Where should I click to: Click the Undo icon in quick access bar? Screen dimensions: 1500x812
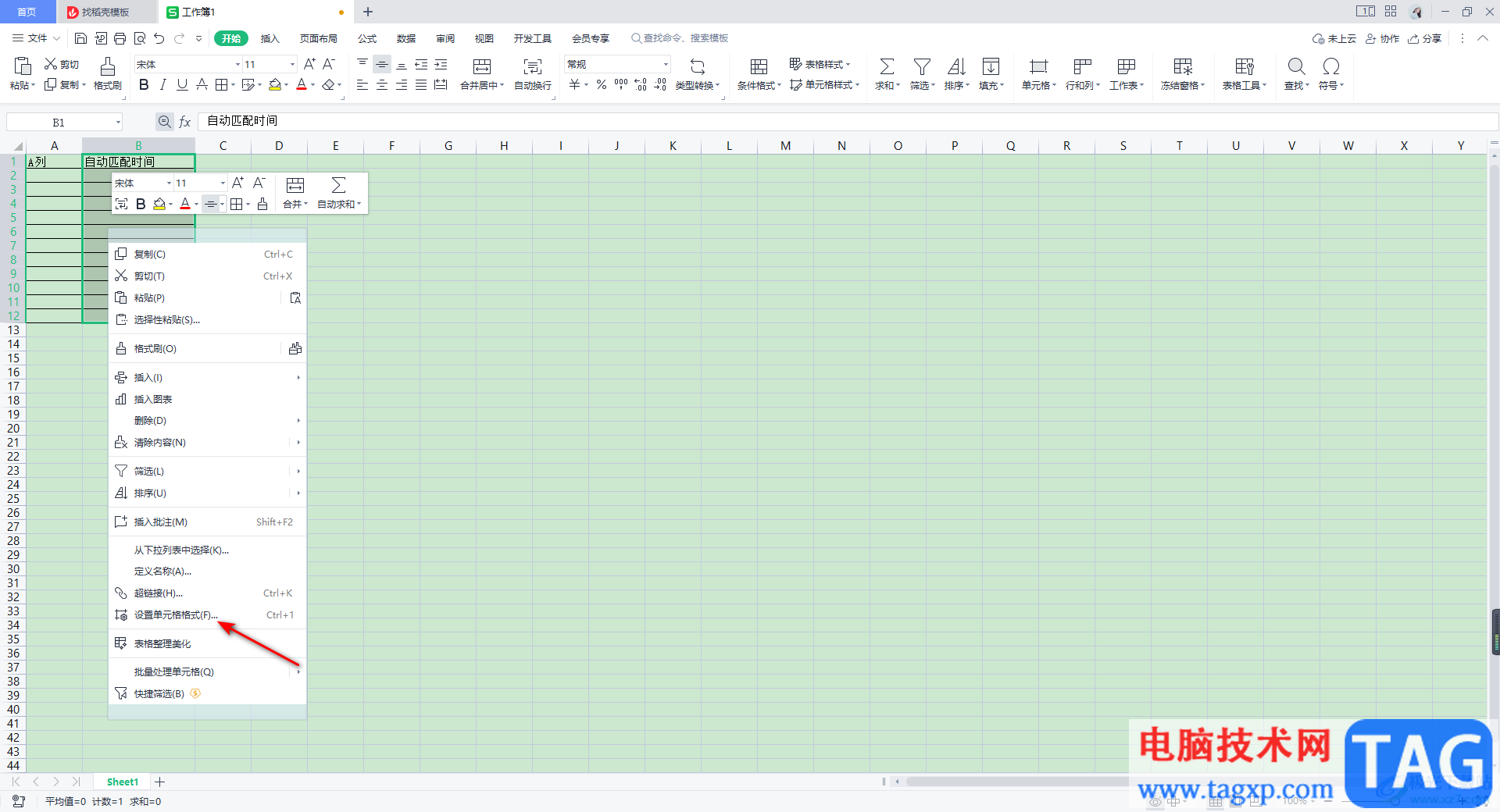click(159, 38)
